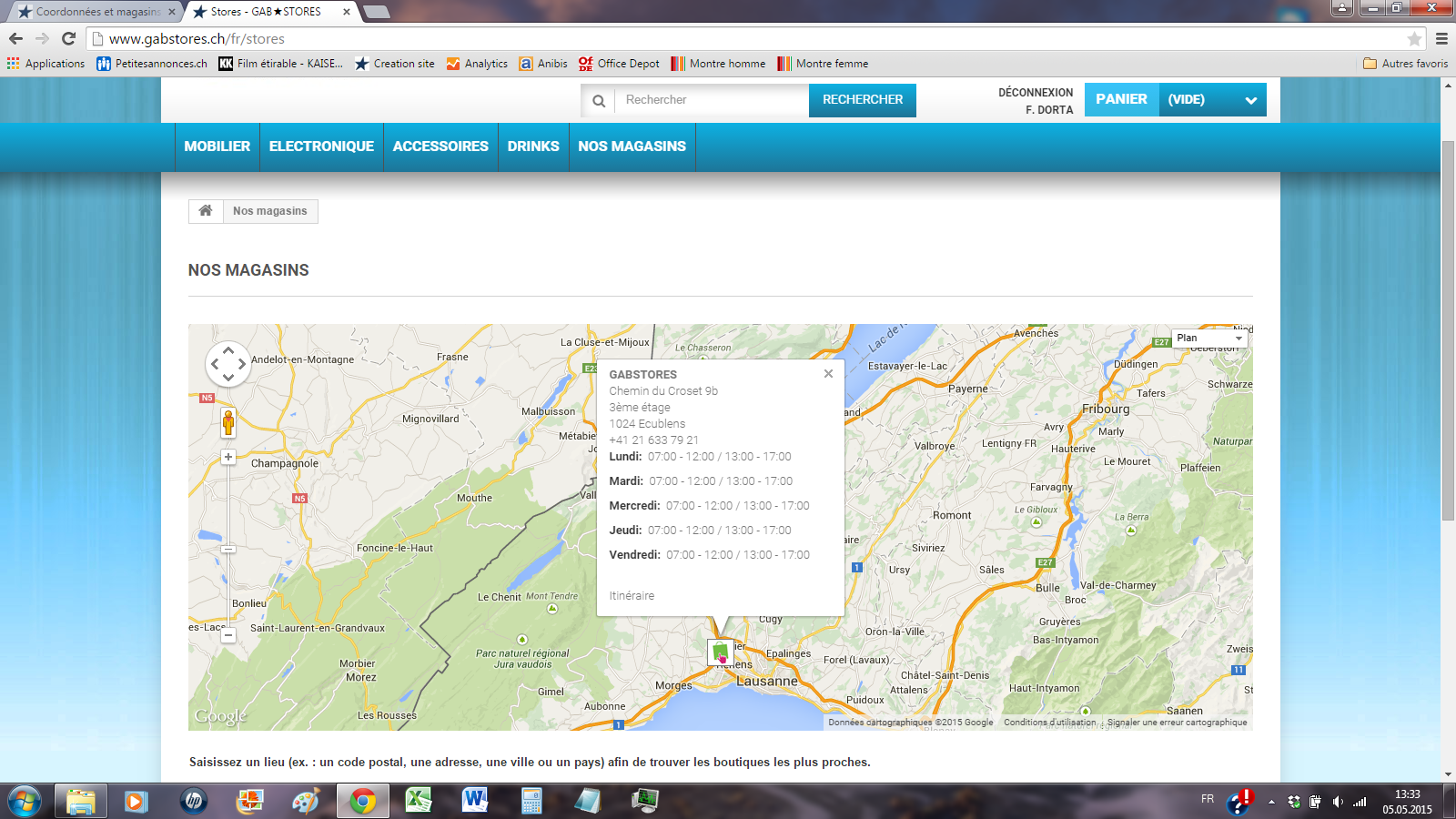
Task: Click the home icon in the breadcrumb
Action: click(x=206, y=211)
